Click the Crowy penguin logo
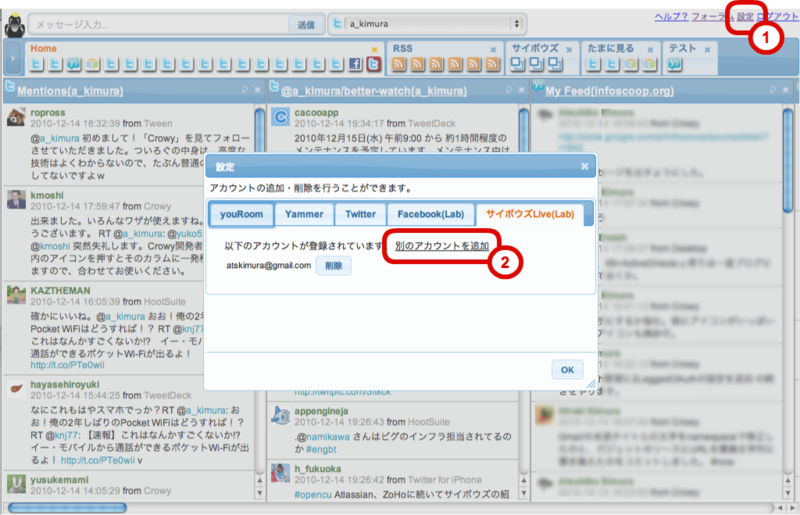This screenshot has width=800, height=515. click(x=14, y=24)
